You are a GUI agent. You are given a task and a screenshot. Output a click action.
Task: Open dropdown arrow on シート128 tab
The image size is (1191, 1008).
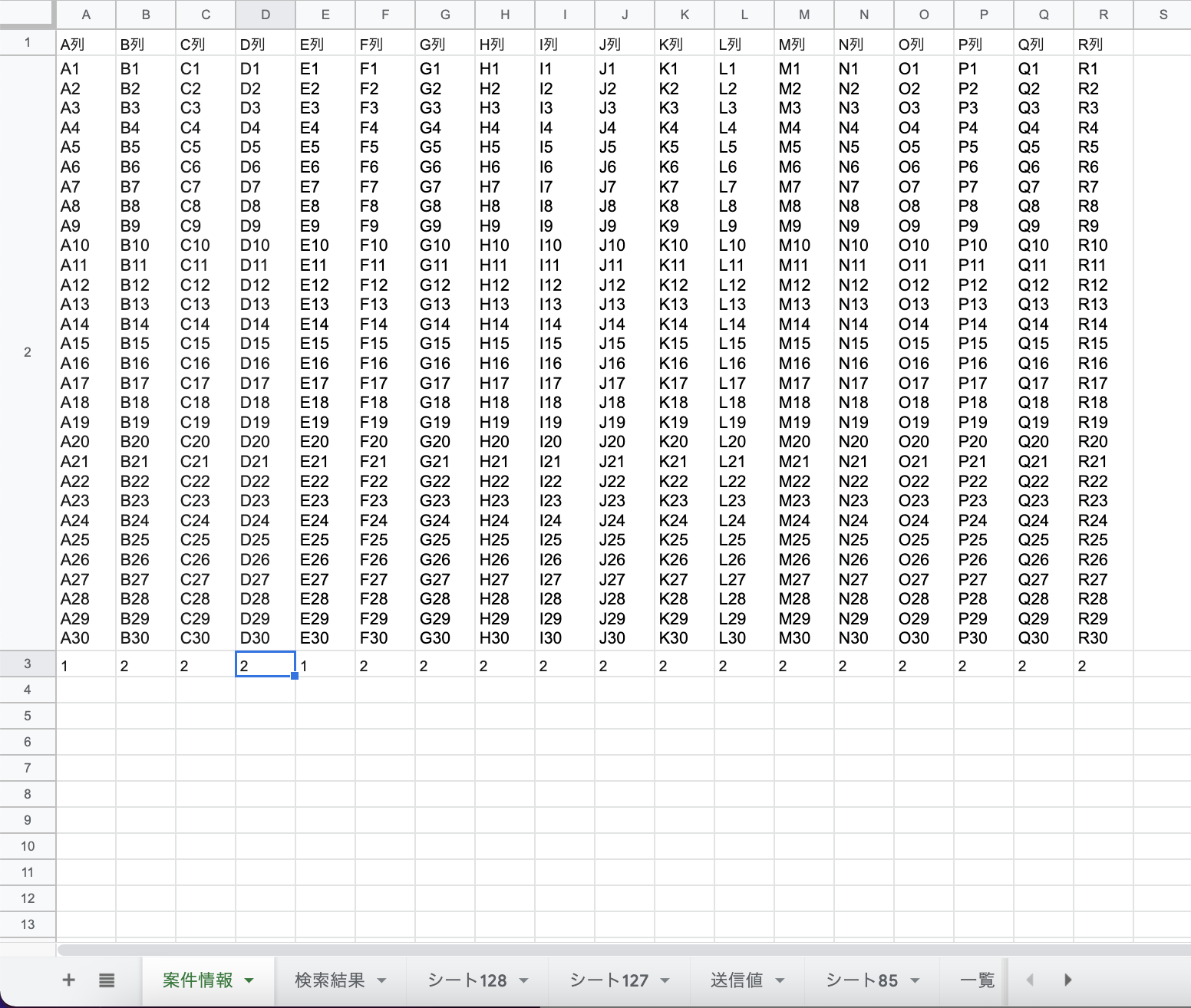524,980
